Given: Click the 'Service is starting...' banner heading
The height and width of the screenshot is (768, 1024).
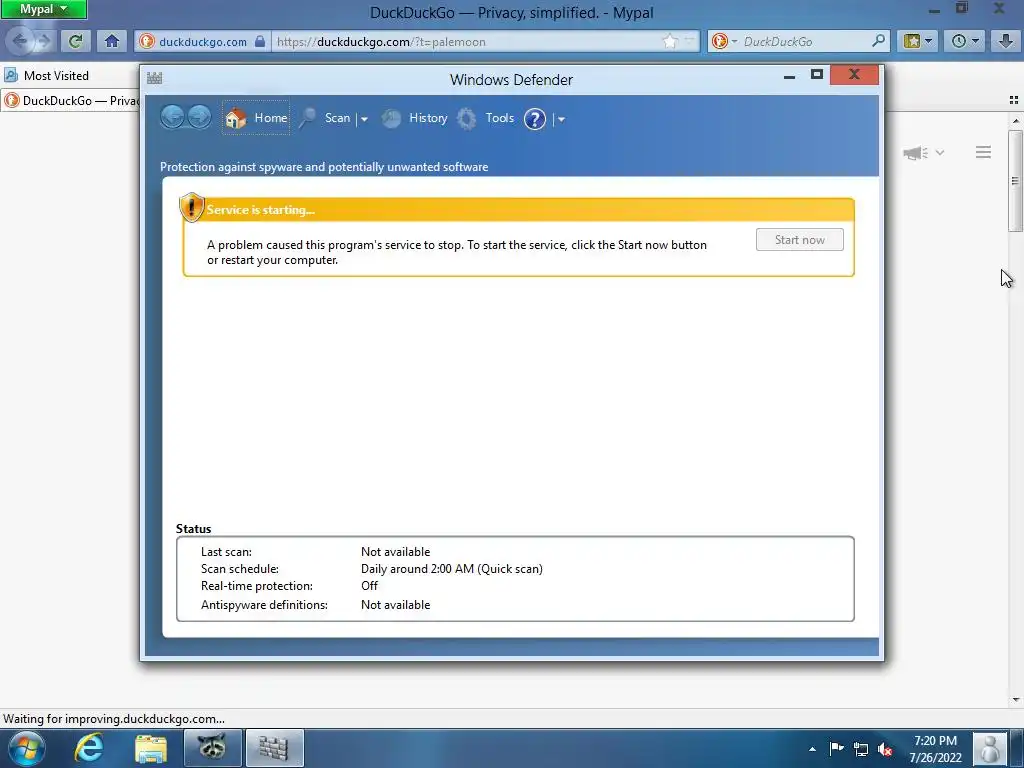Looking at the screenshot, I should point(261,210).
